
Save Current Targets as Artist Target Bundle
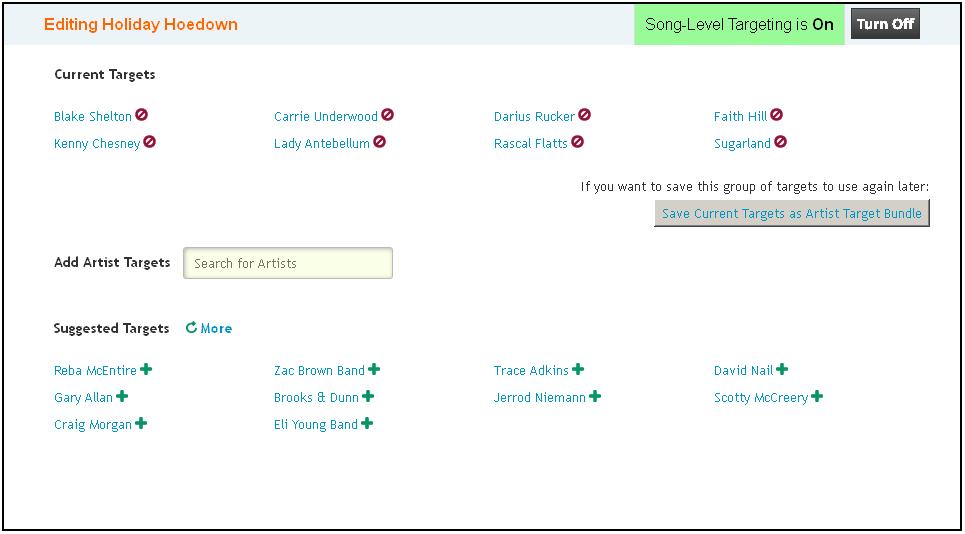coord(791,213)
